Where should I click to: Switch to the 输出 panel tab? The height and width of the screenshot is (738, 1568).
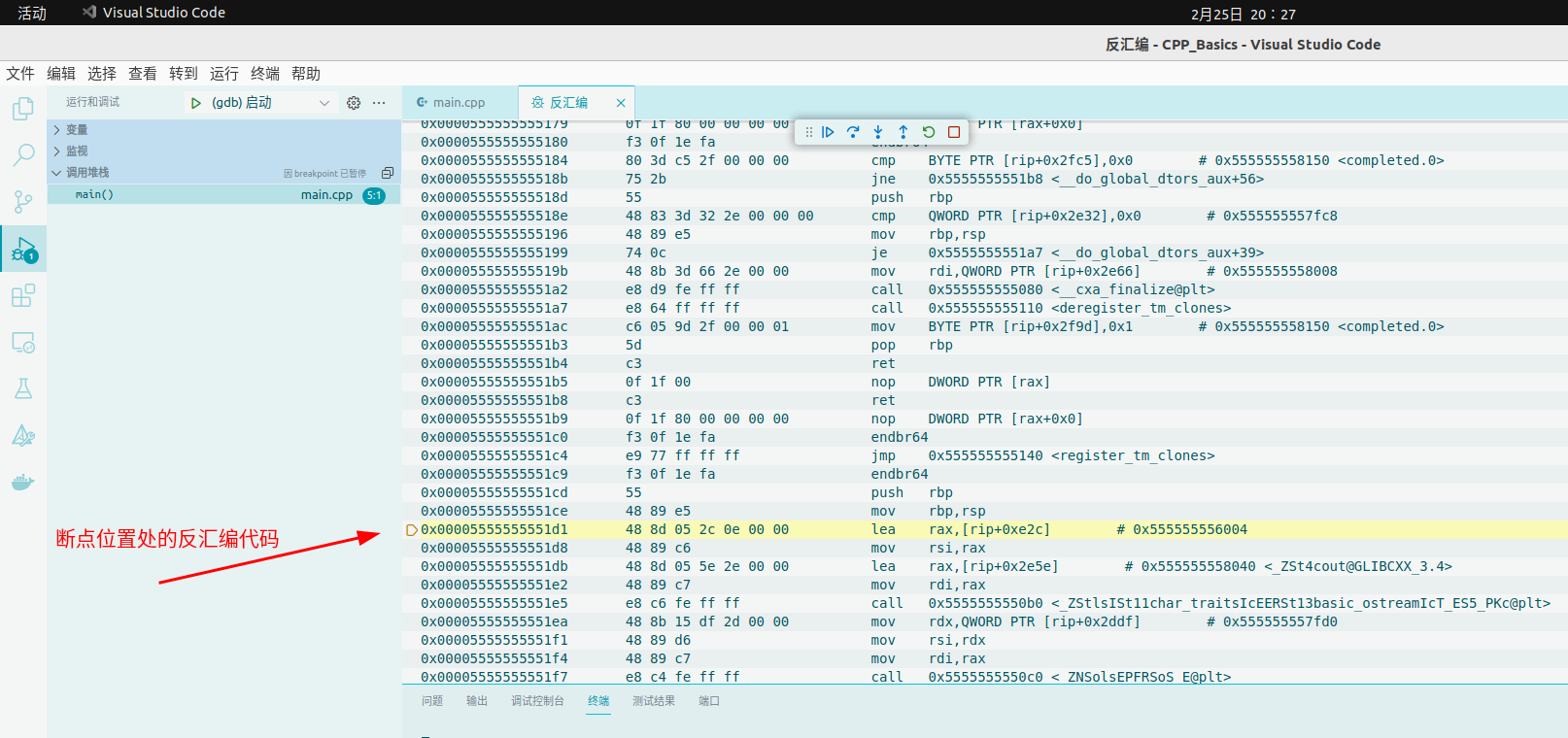[477, 701]
